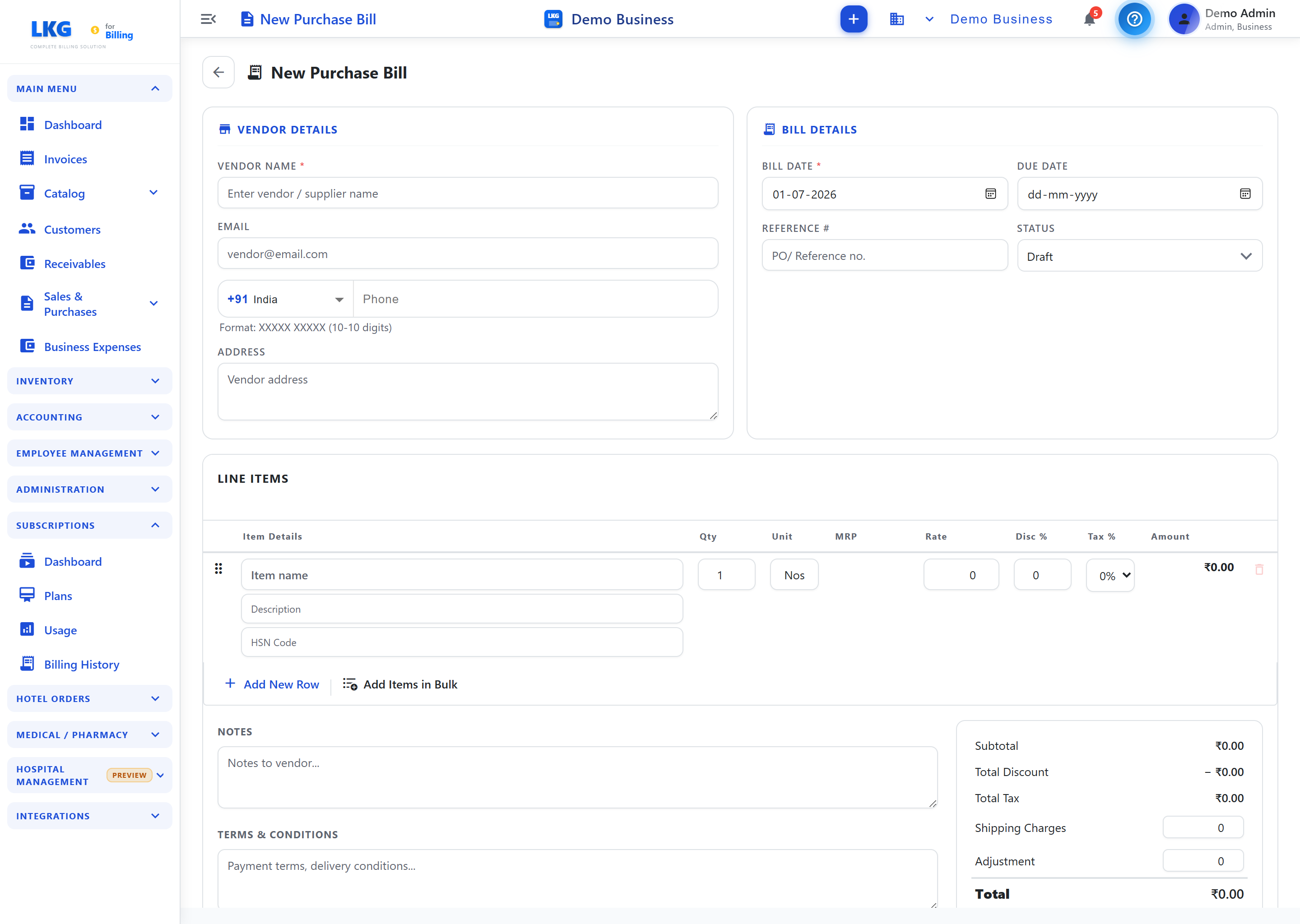This screenshot has height=924, width=1300.
Task: Focus the Phone number input field
Action: point(535,299)
